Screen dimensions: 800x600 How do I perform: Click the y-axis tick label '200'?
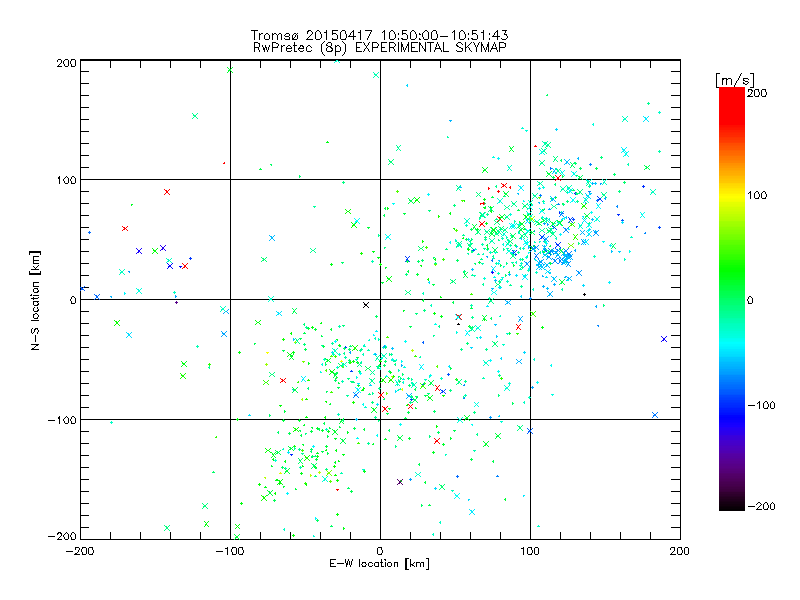pyautogui.click(x=66, y=63)
